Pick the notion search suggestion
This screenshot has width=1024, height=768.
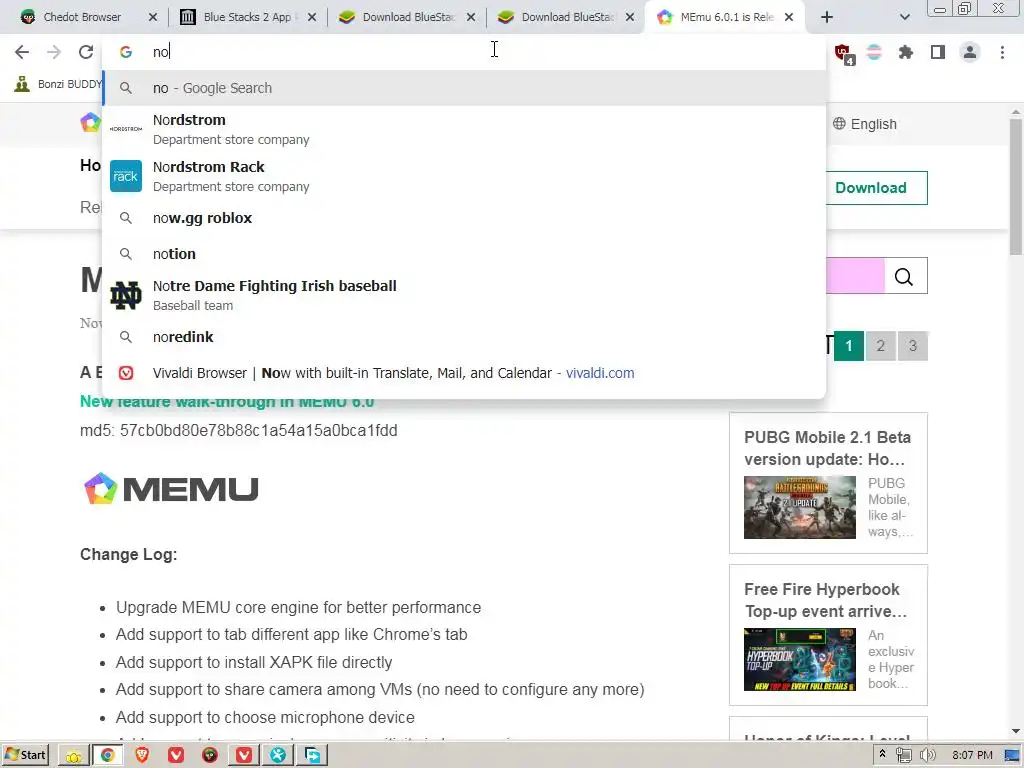(x=464, y=254)
